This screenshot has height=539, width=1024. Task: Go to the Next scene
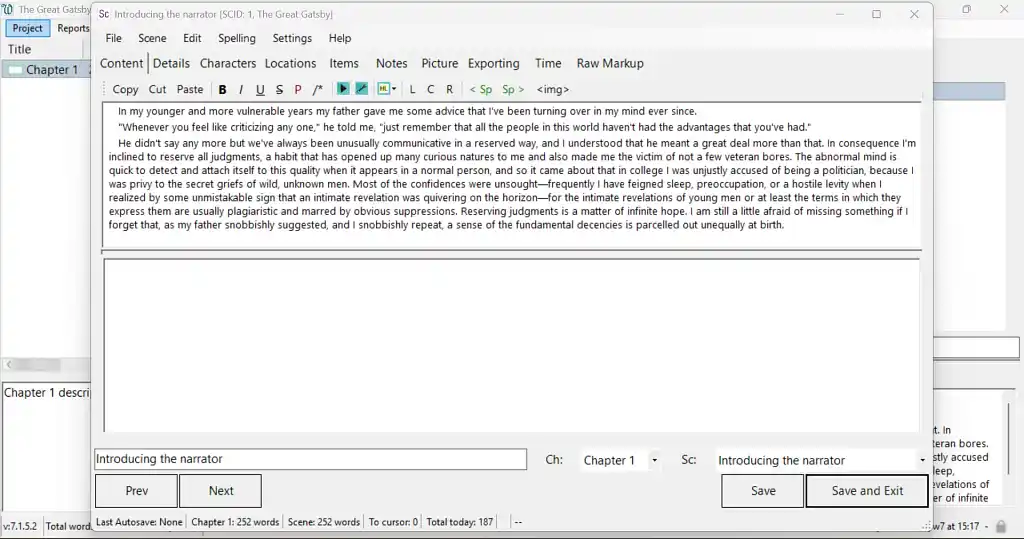pyautogui.click(x=221, y=491)
